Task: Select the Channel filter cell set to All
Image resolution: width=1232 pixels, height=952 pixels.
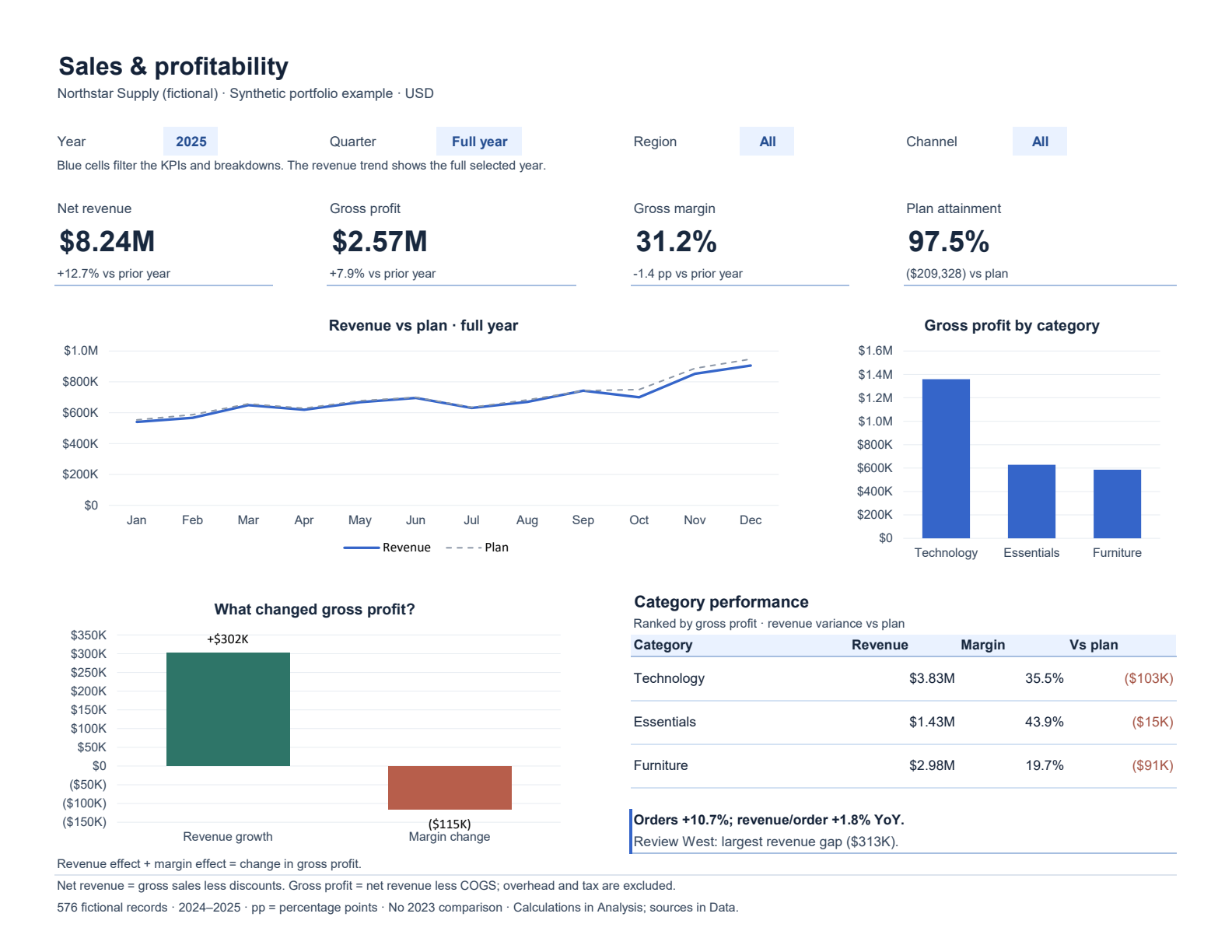Action: coord(1040,142)
